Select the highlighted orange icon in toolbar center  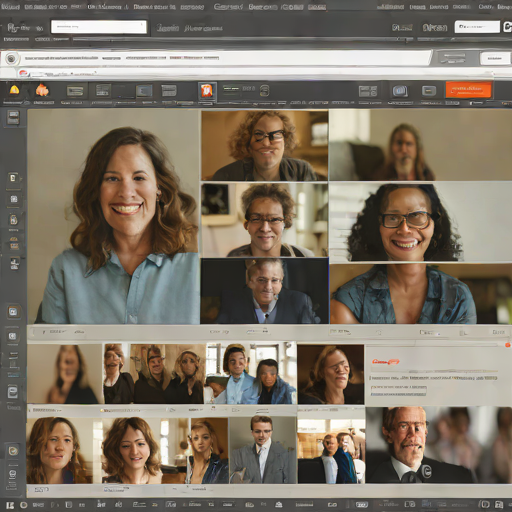tap(207, 91)
